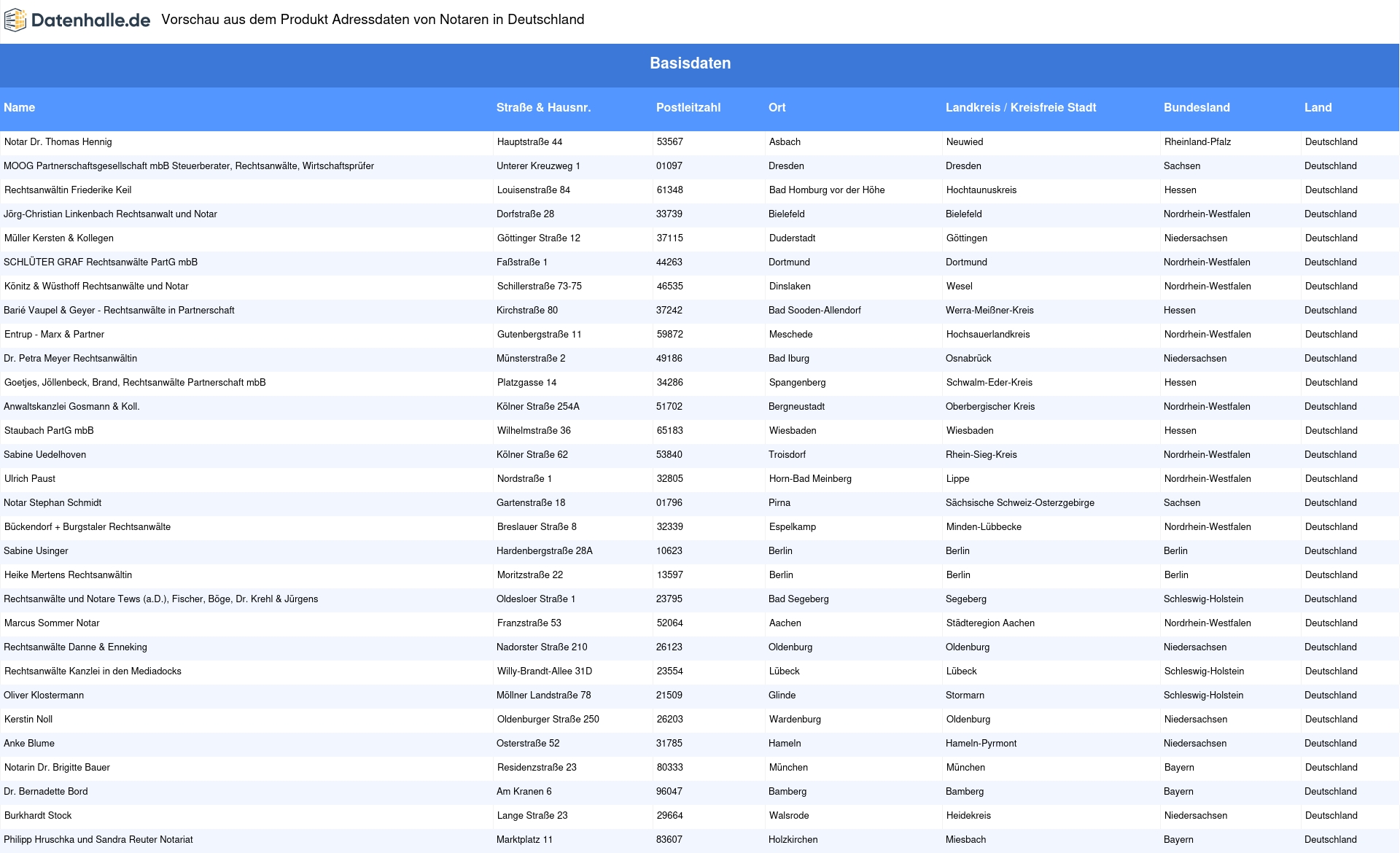Click Notar Stephan Schmidt
This screenshot has width=1400, height=853.
pyautogui.click(x=52, y=503)
